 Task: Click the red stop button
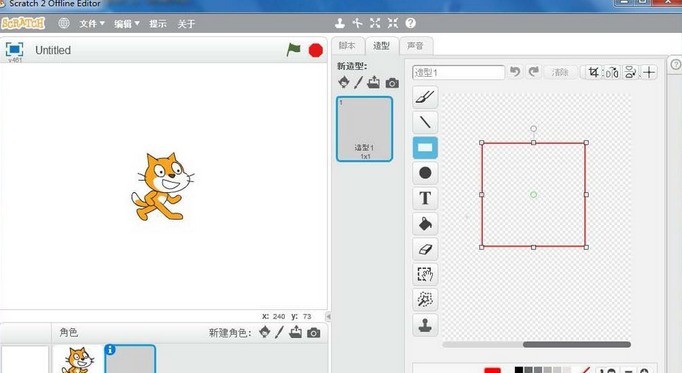316,50
